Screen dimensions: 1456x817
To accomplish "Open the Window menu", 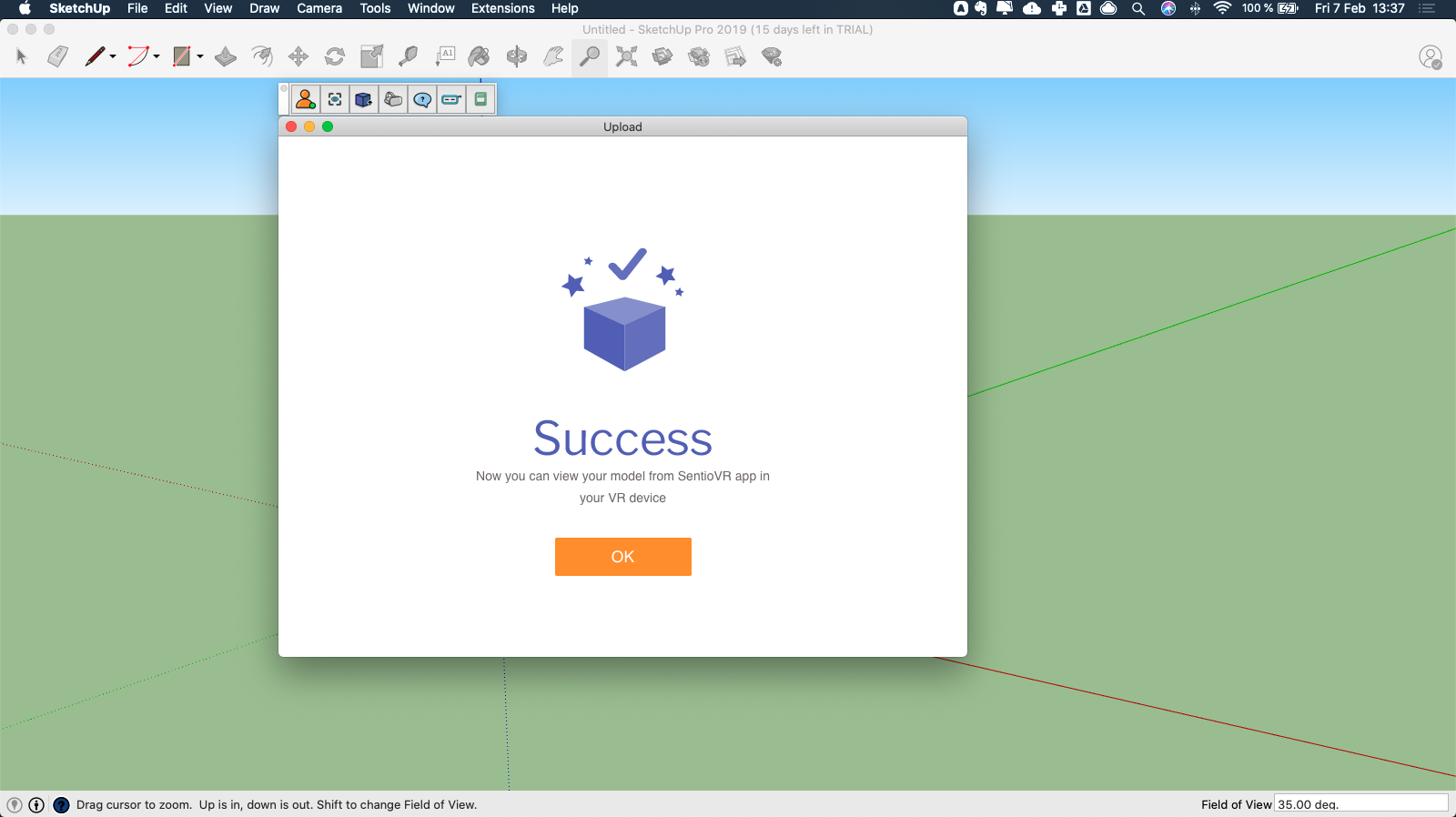I will point(430,8).
